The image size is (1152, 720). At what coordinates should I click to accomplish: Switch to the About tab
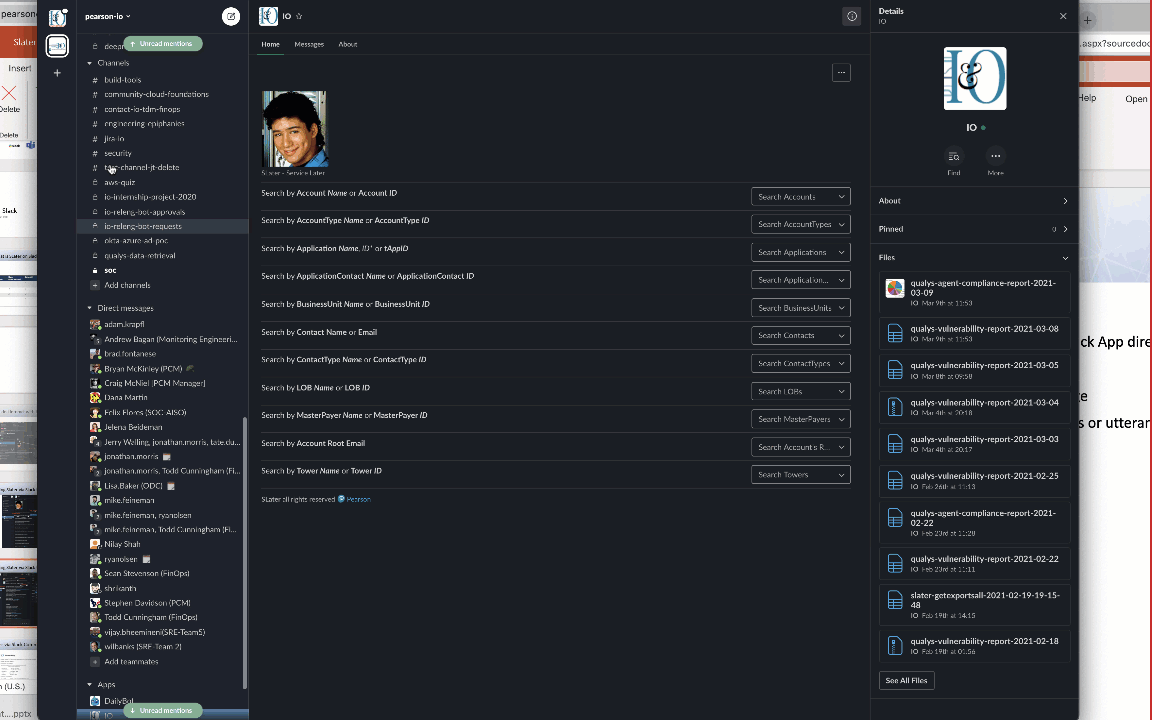[x=348, y=44]
